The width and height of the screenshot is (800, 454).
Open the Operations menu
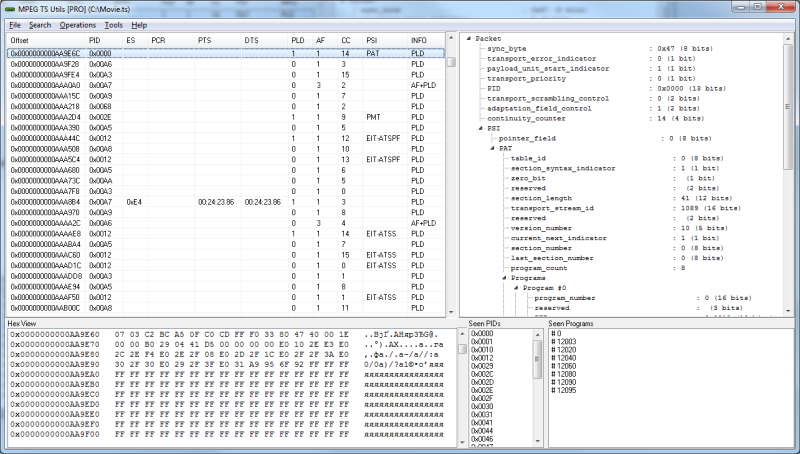pos(78,25)
